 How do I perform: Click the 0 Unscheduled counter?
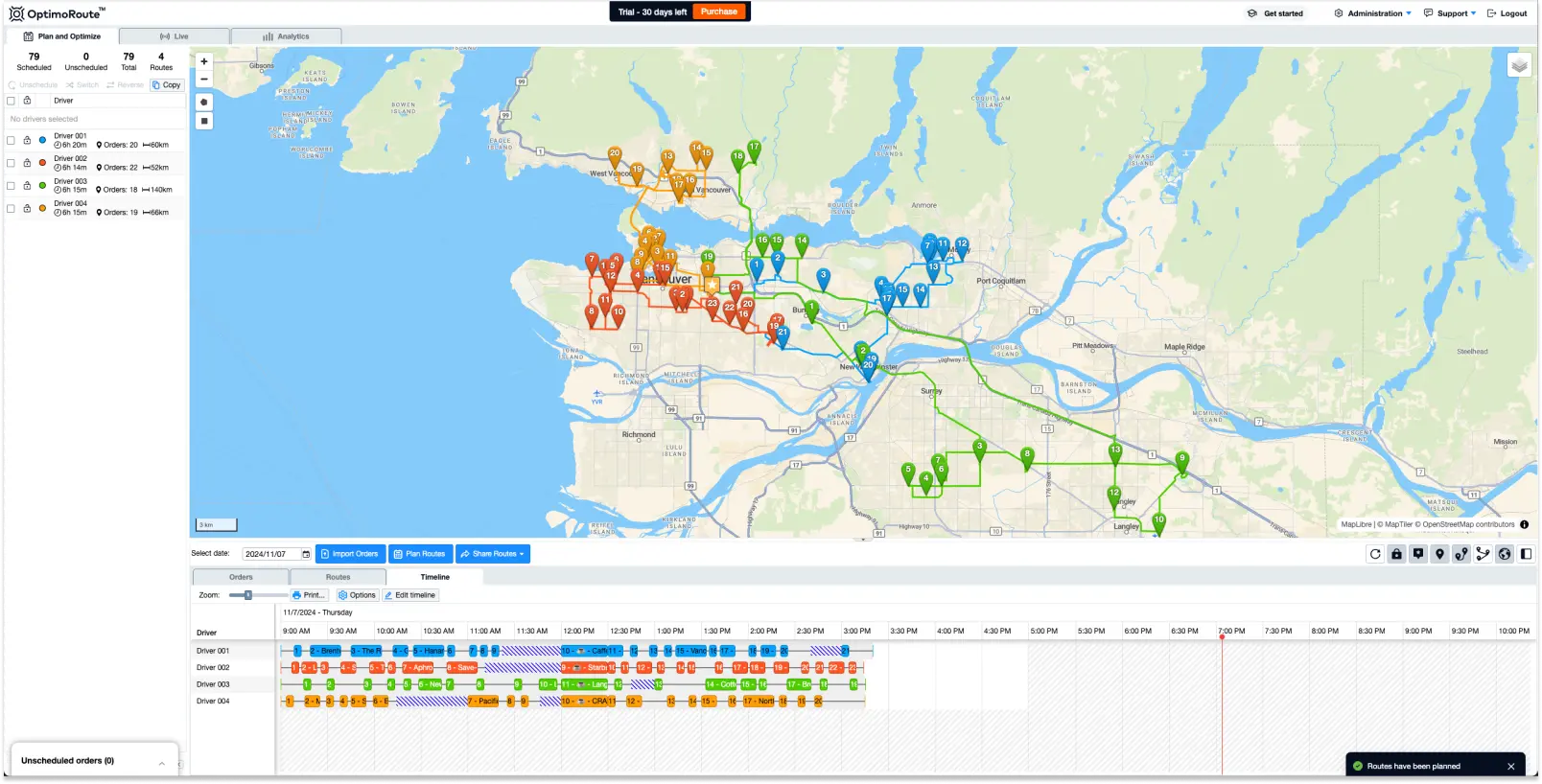(86, 62)
